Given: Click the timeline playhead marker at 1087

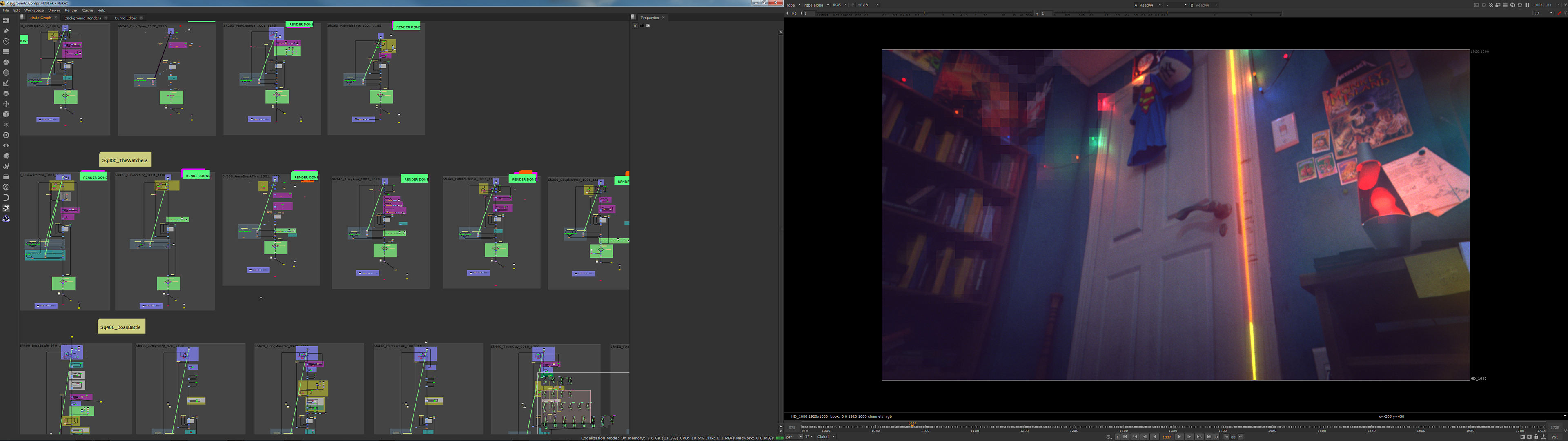Looking at the screenshot, I should point(912,425).
